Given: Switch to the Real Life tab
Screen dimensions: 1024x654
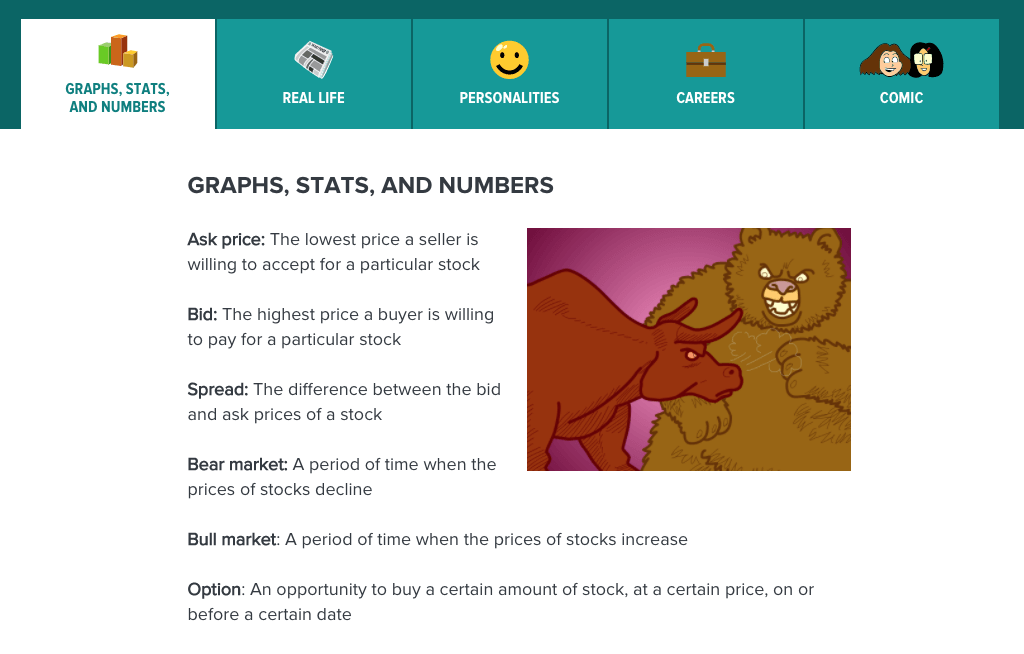Looking at the screenshot, I should click(313, 98).
